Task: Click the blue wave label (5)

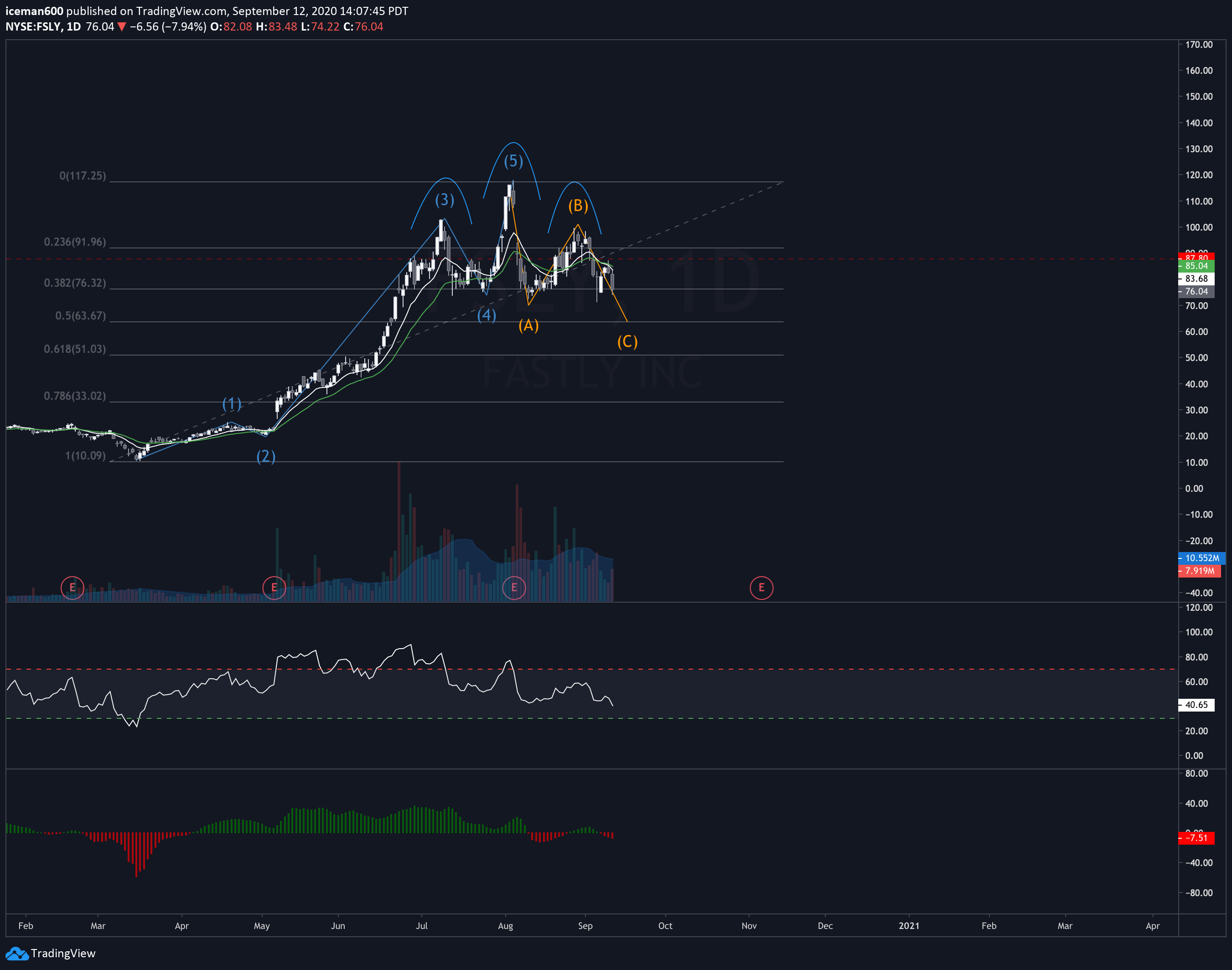Action: tap(513, 161)
